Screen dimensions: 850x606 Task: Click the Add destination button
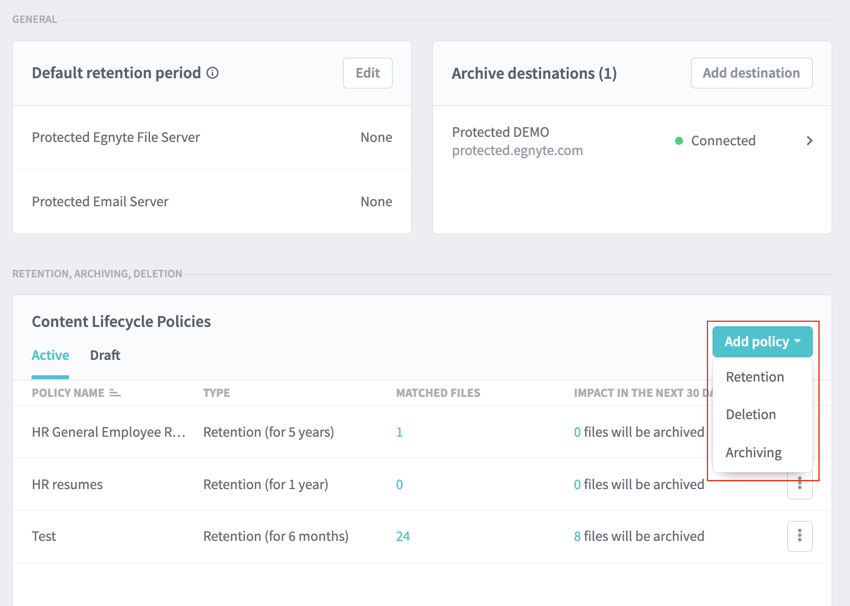(751, 73)
